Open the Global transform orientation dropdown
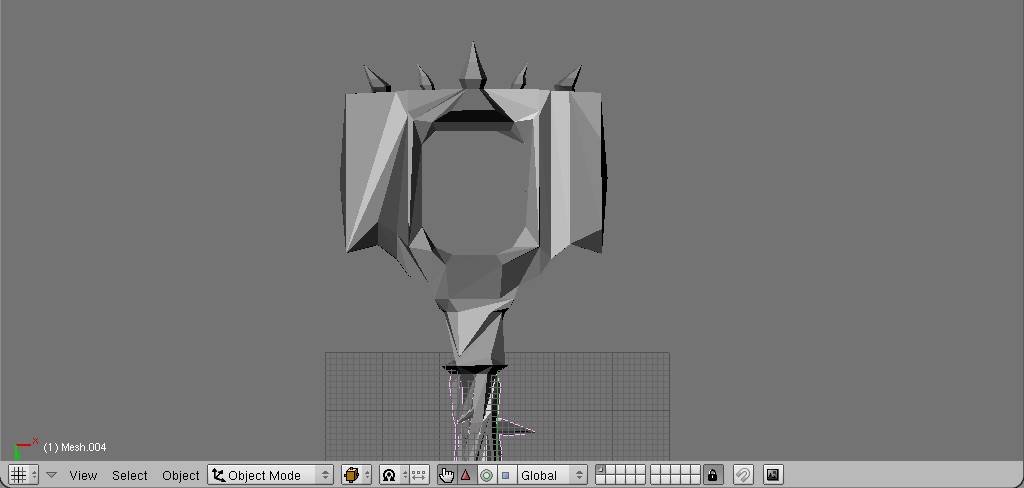The height and width of the screenshot is (488, 1024). pyautogui.click(x=552, y=475)
